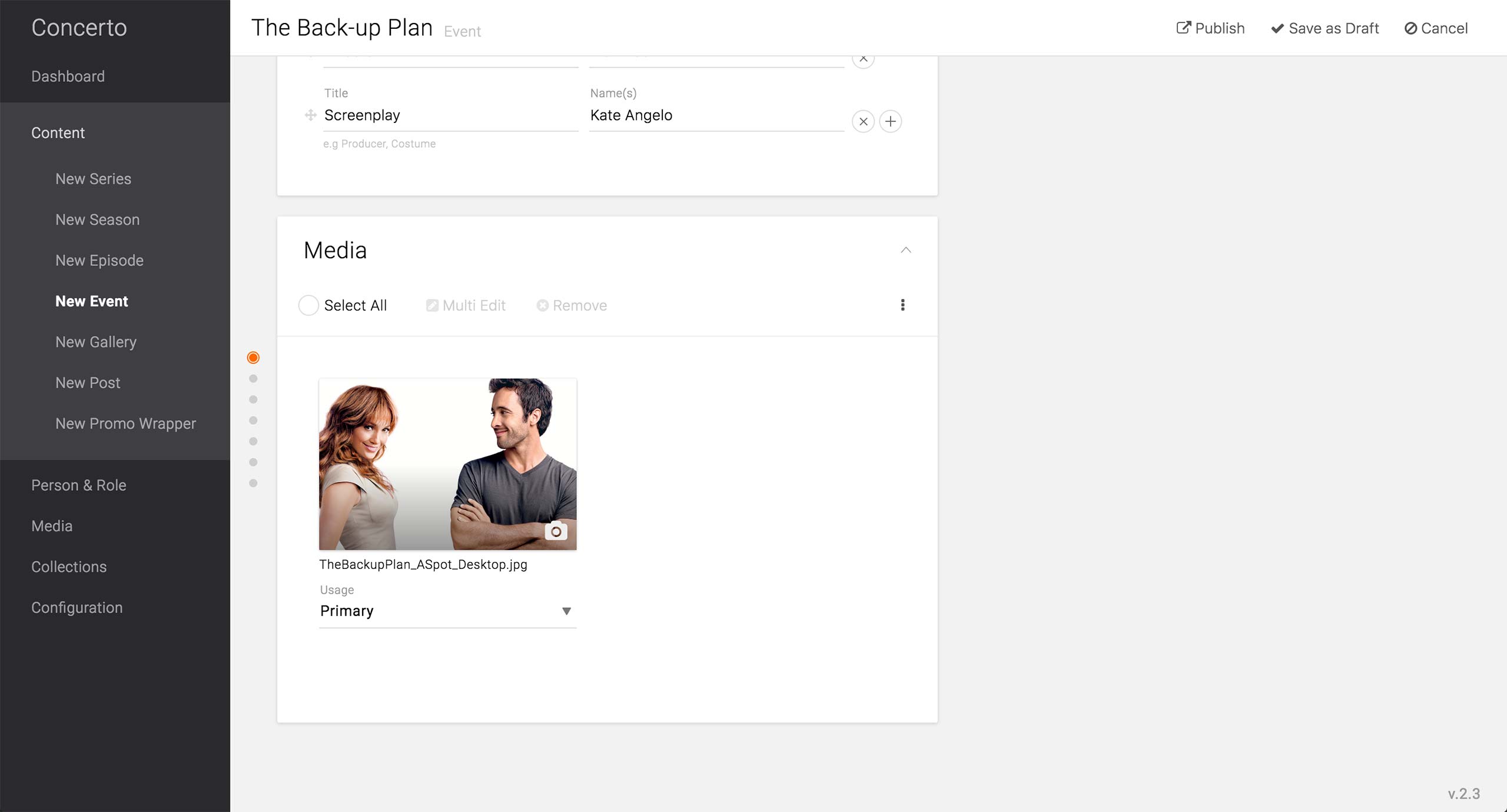Viewport: 1507px width, 812px height.
Task: Click the Multi Edit pencil icon
Action: 432,305
